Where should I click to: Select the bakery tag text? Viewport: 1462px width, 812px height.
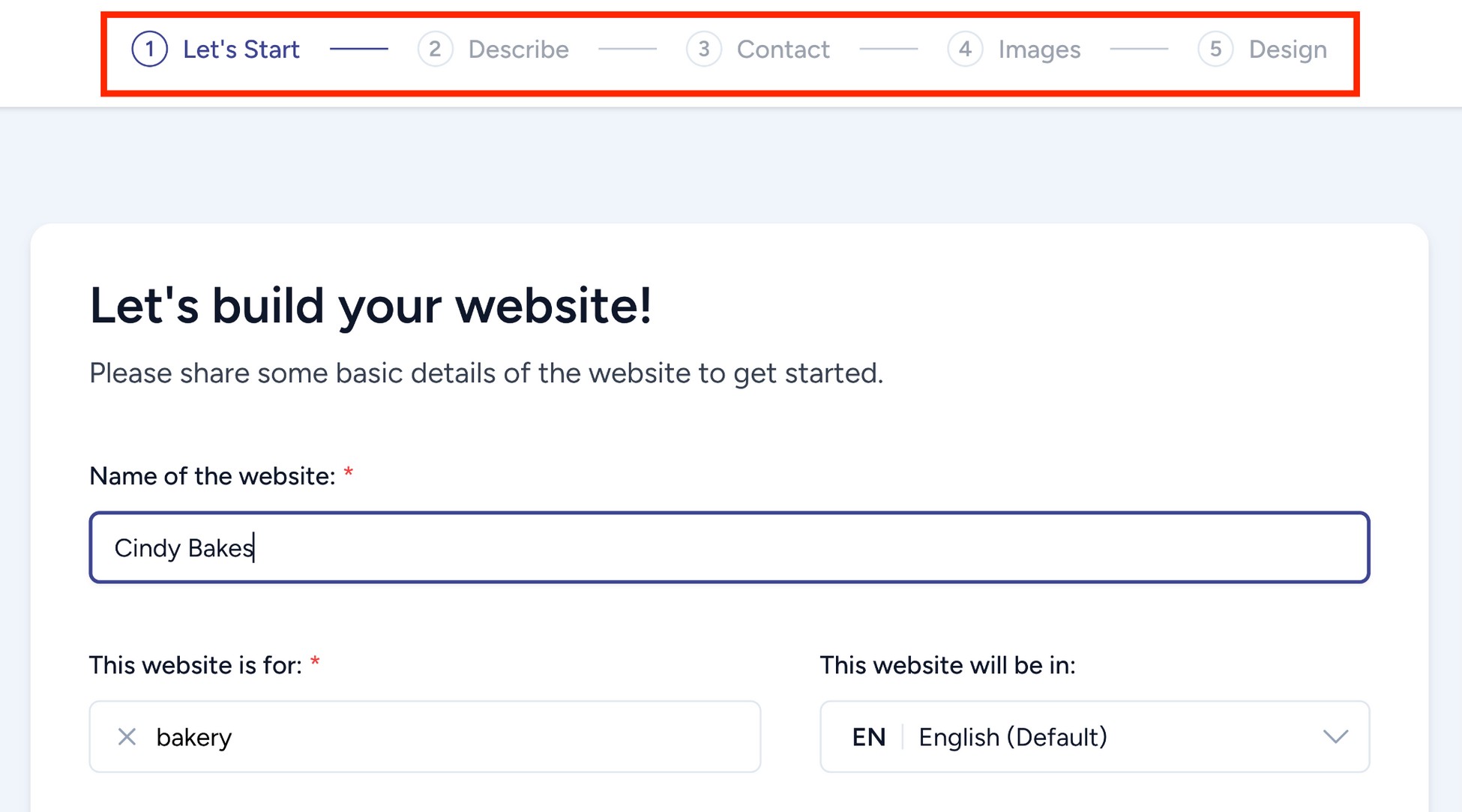[x=193, y=736]
